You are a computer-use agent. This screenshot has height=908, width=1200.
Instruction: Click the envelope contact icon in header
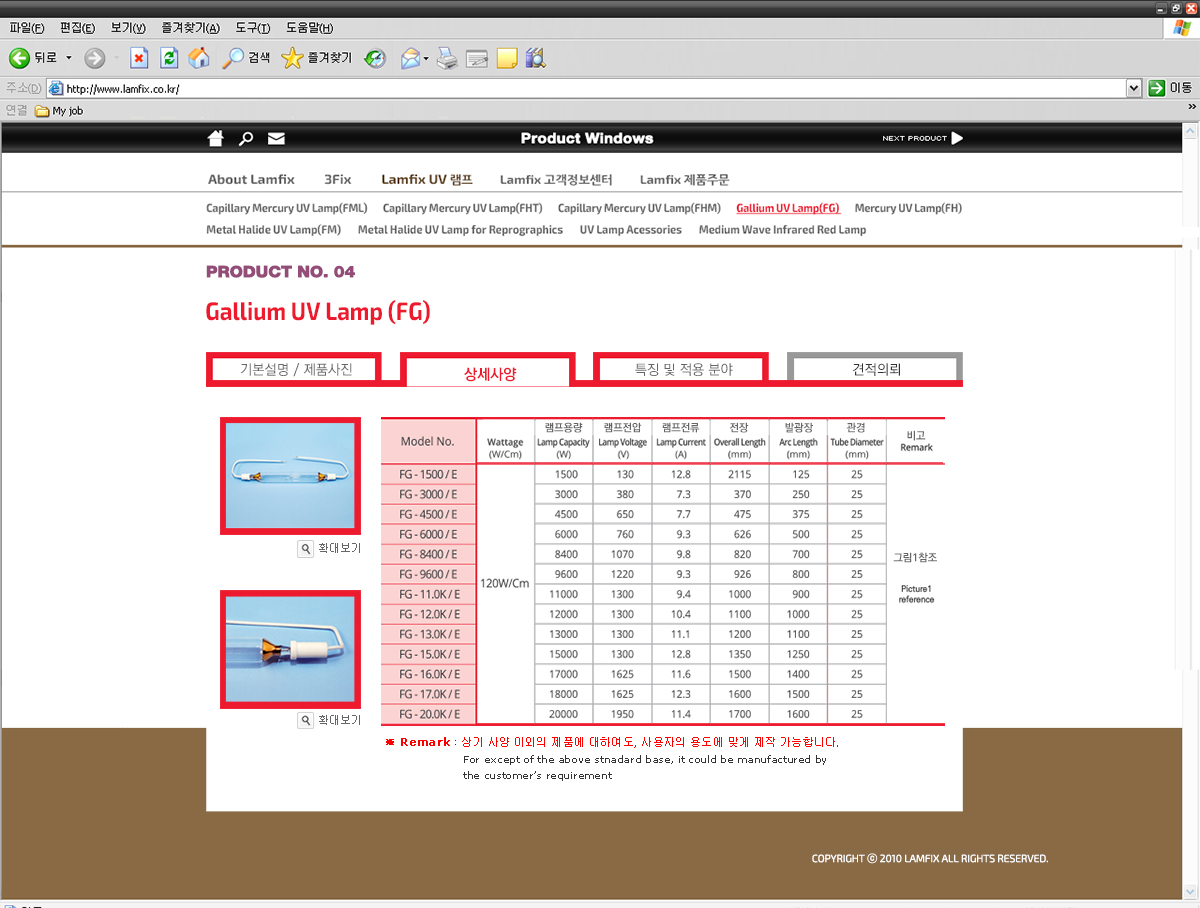(x=276, y=138)
